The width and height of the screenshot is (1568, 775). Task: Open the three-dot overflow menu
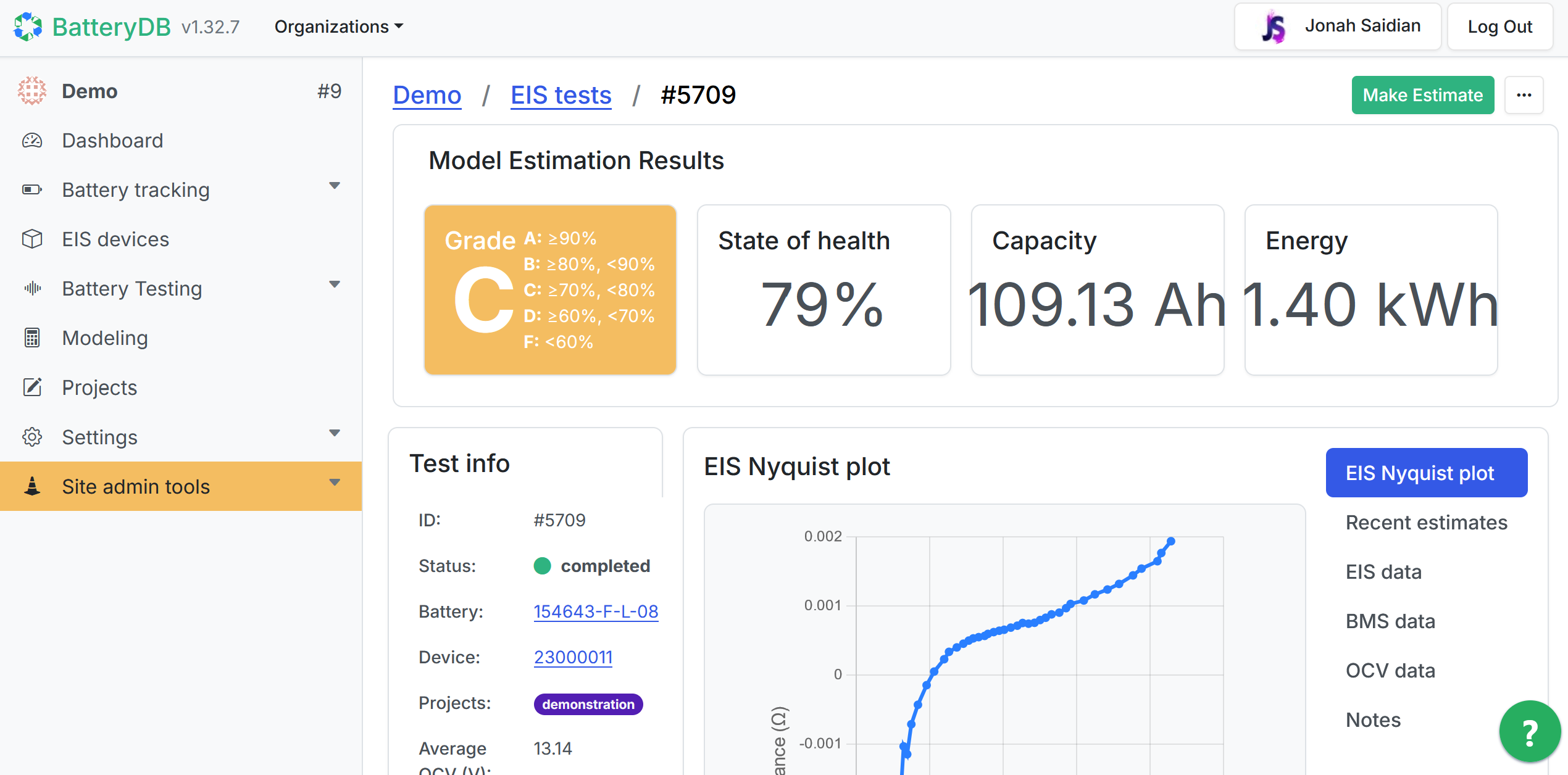(1524, 95)
